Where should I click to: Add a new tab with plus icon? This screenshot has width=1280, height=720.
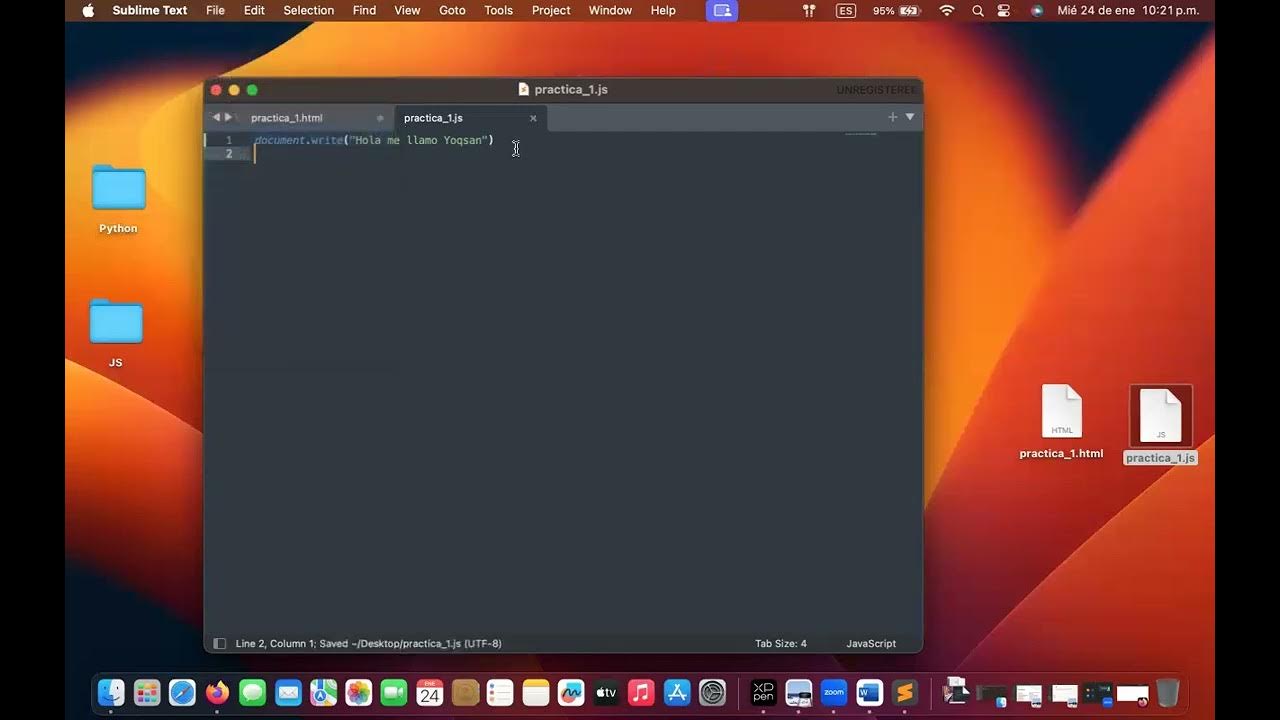pos(893,117)
